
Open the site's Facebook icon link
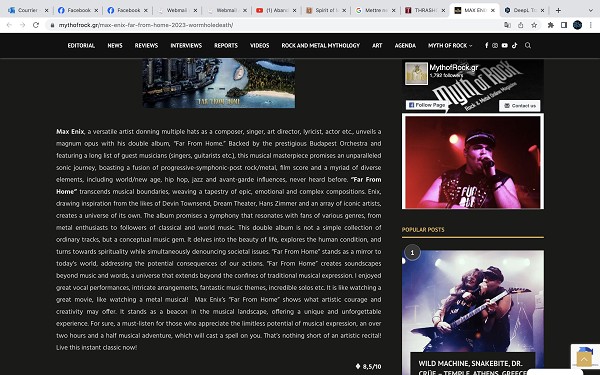point(486,45)
